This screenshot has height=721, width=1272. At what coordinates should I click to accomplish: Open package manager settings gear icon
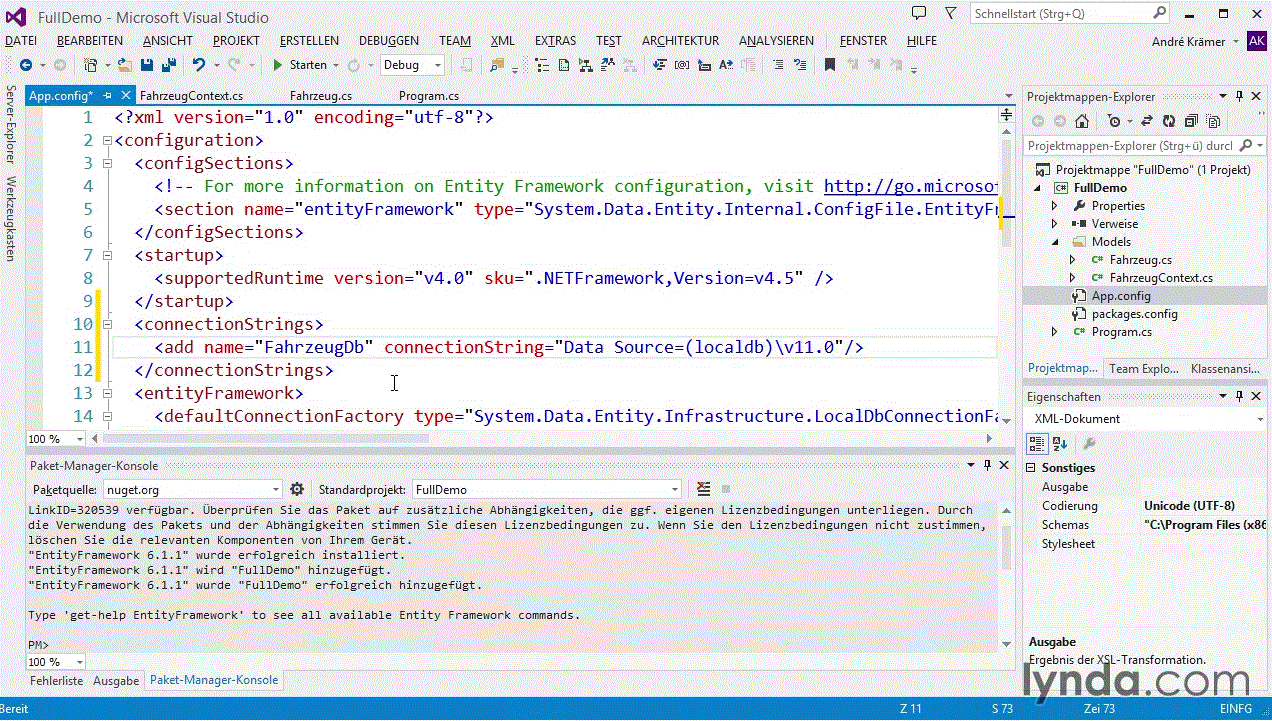pyautogui.click(x=297, y=489)
